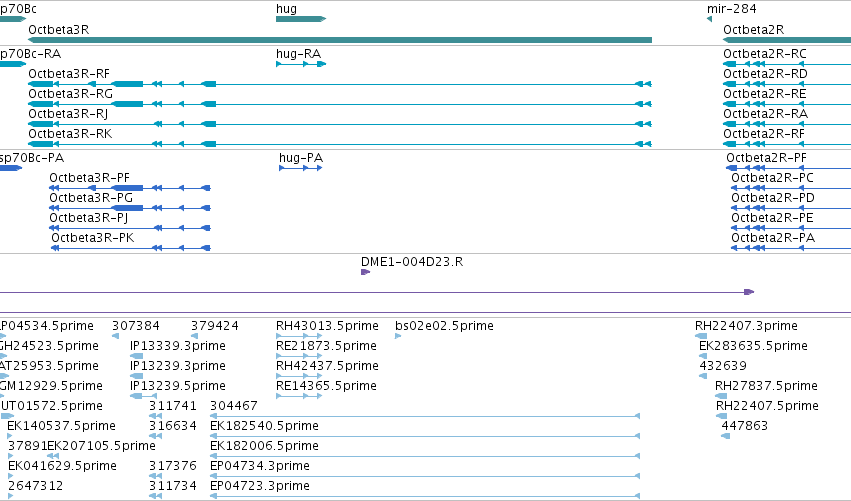Select EST EK041629.5prime

point(62,467)
